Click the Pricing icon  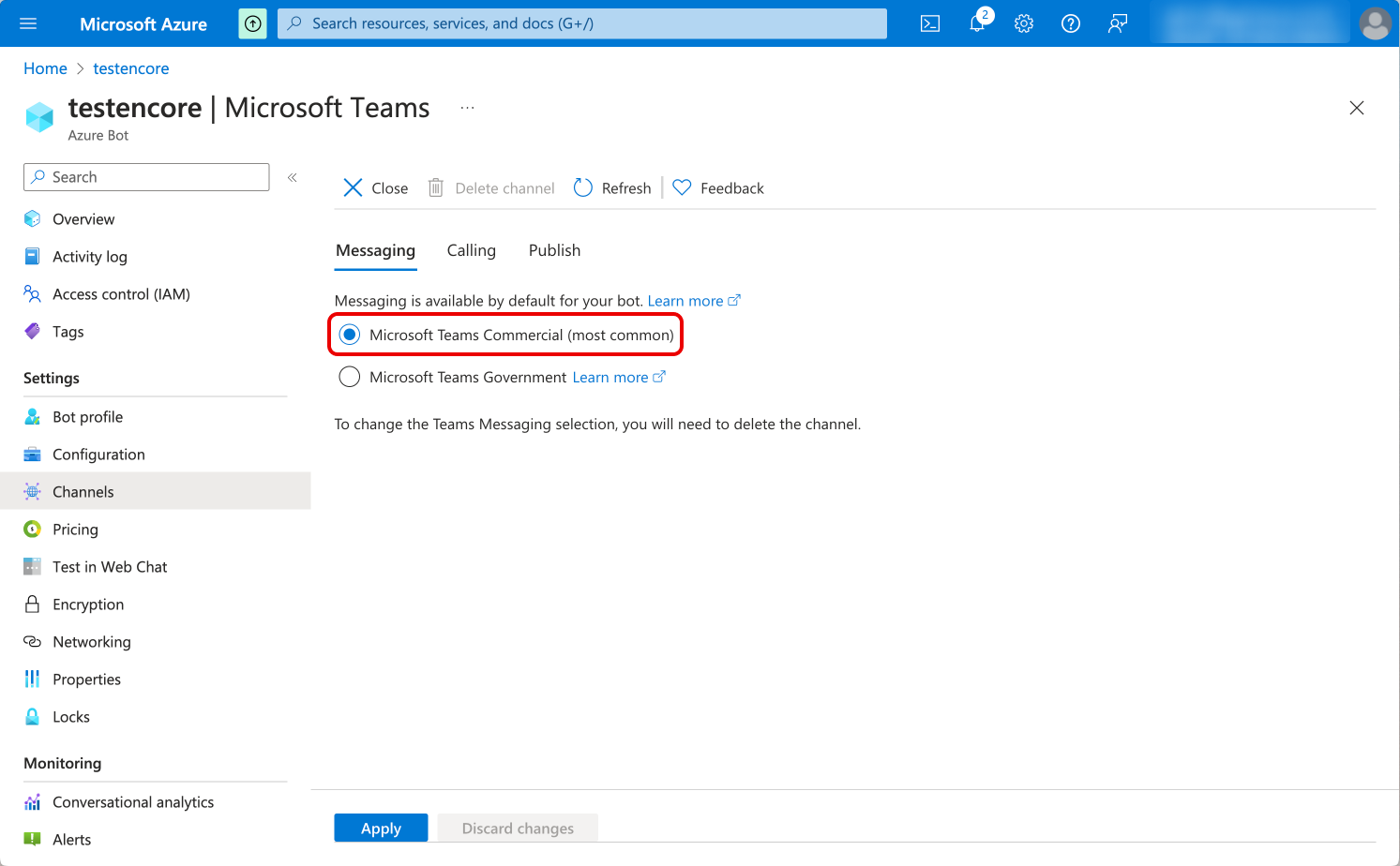coord(32,529)
